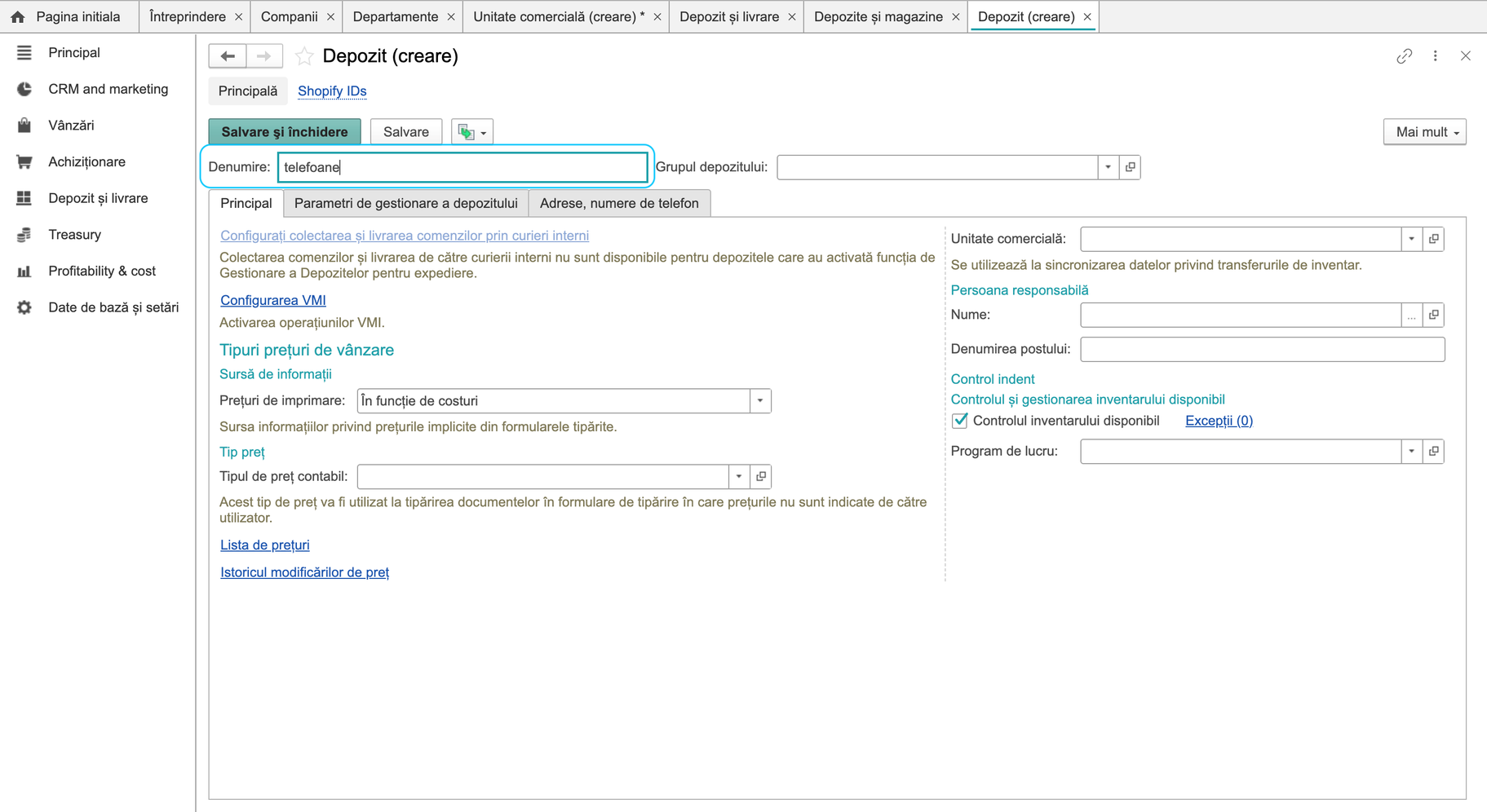Open the Treasury sidebar section
The width and height of the screenshot is (1487, 812).
(75, 235)
